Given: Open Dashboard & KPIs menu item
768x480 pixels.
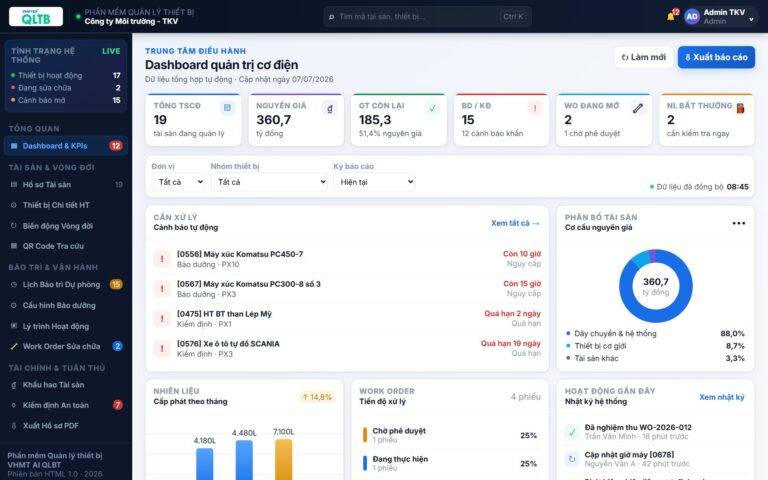Looking at the screenshot, I should pos(66,146).
